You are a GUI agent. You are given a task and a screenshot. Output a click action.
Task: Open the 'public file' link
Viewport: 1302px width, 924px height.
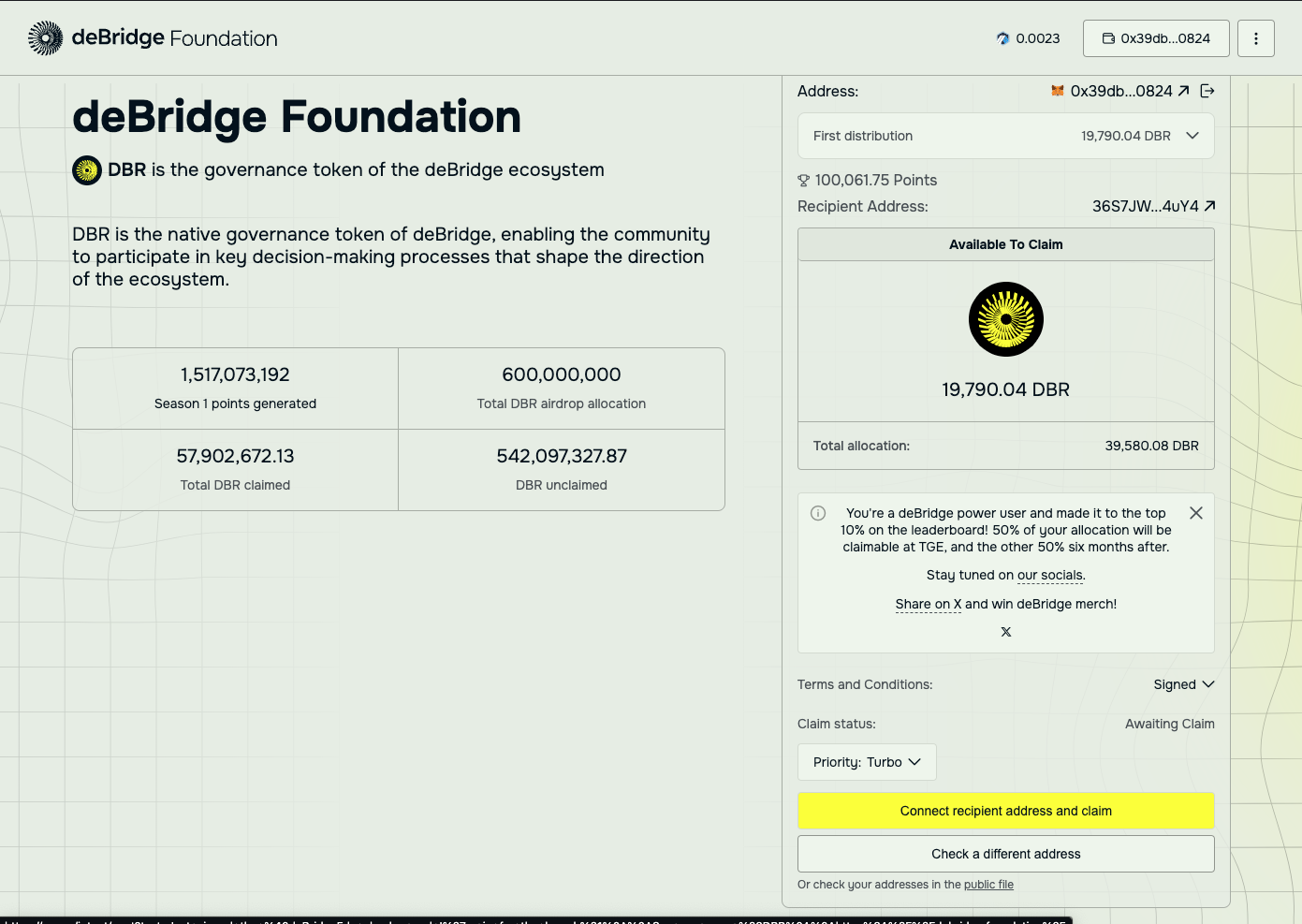[988, 885]
